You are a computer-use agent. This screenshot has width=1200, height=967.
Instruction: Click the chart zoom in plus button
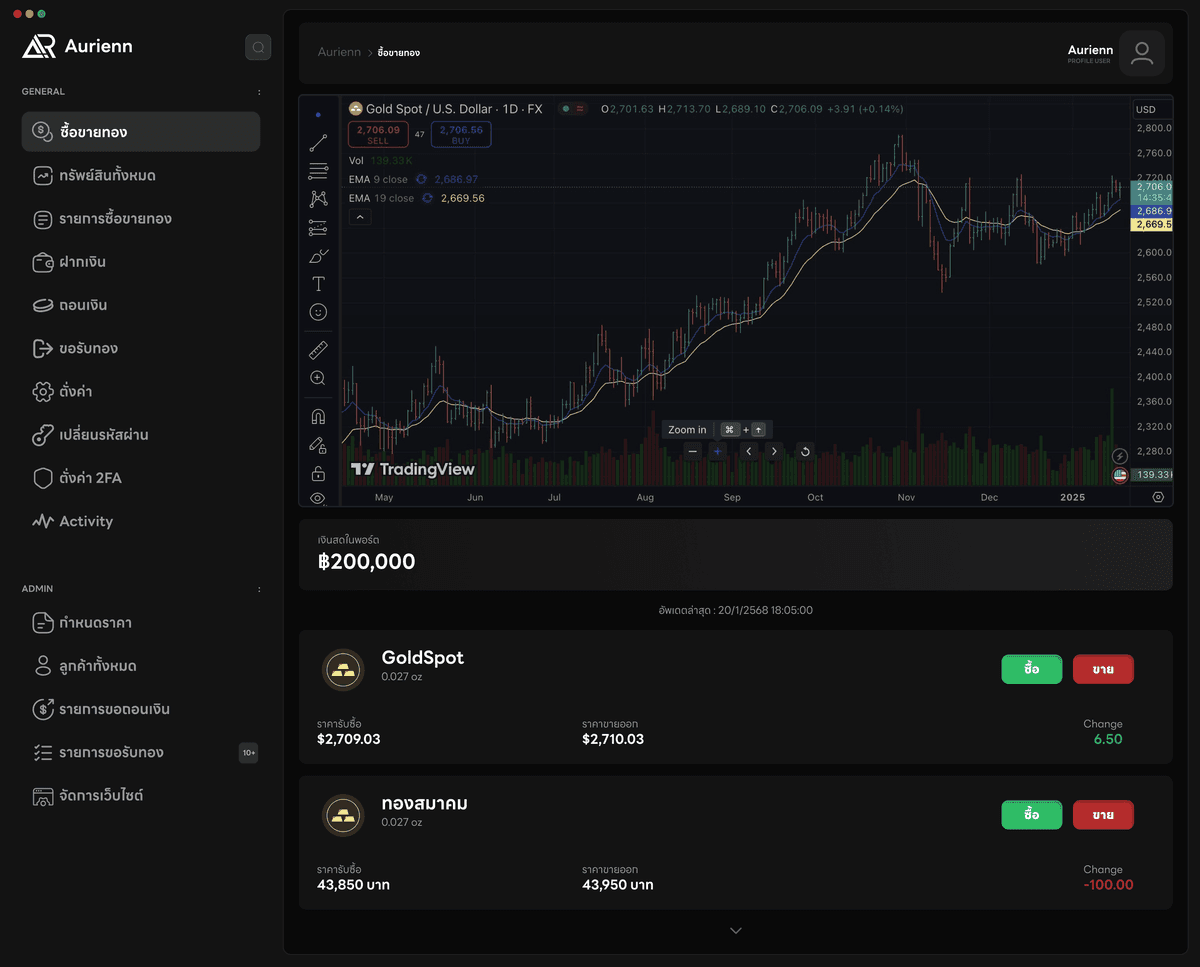click(717, 451)
